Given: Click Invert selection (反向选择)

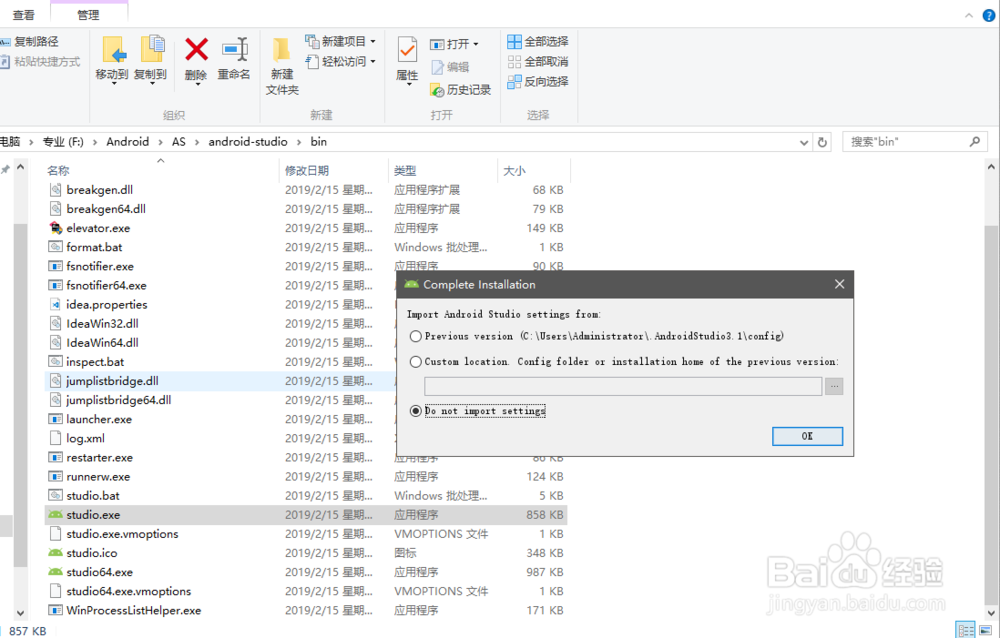Looking at the screenshot, I should [x=538, y=82].
